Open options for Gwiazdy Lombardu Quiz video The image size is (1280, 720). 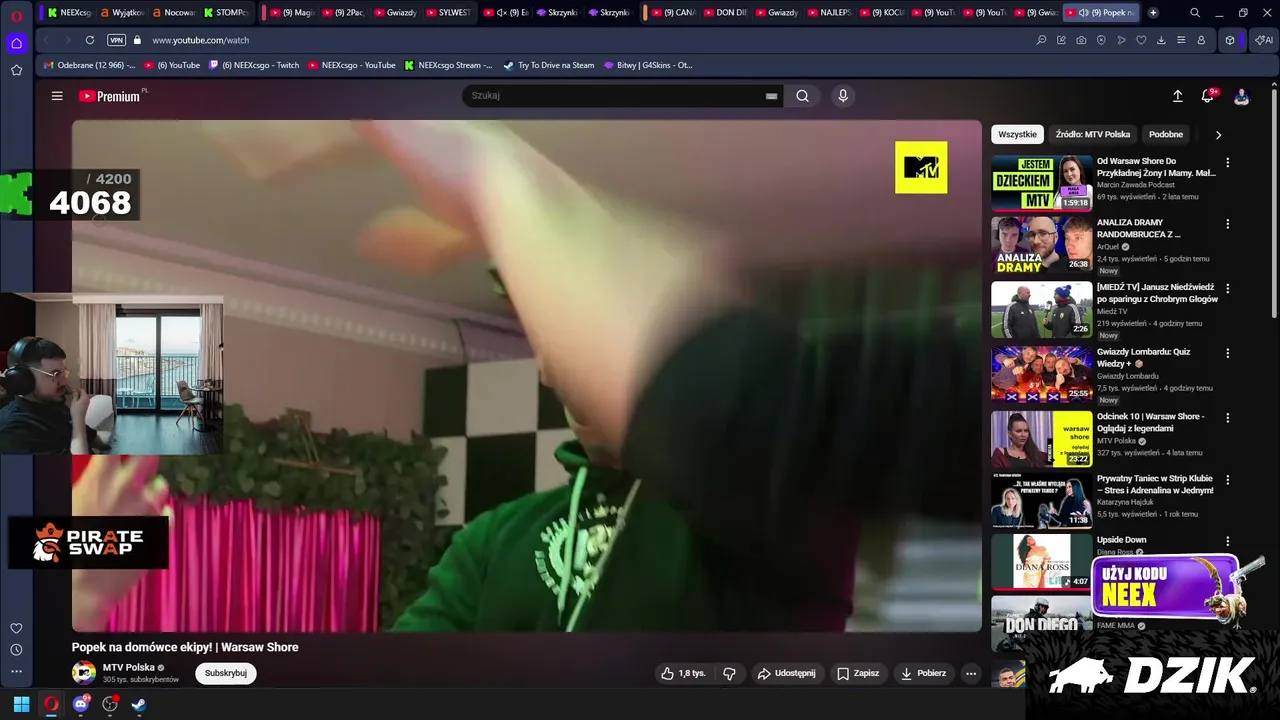[1227, 353]
